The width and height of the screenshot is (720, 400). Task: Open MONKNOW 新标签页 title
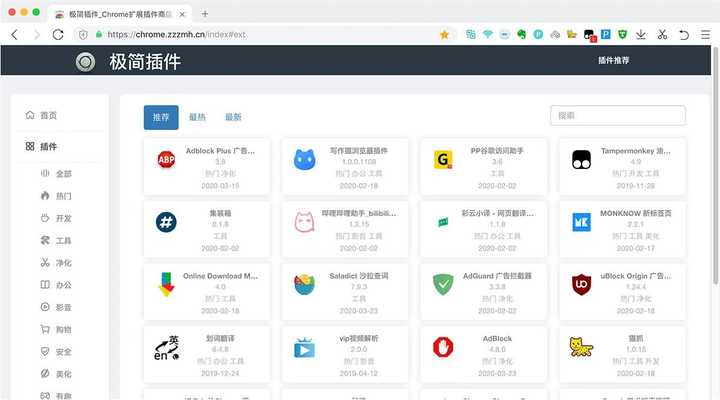(x=636, y=213)
